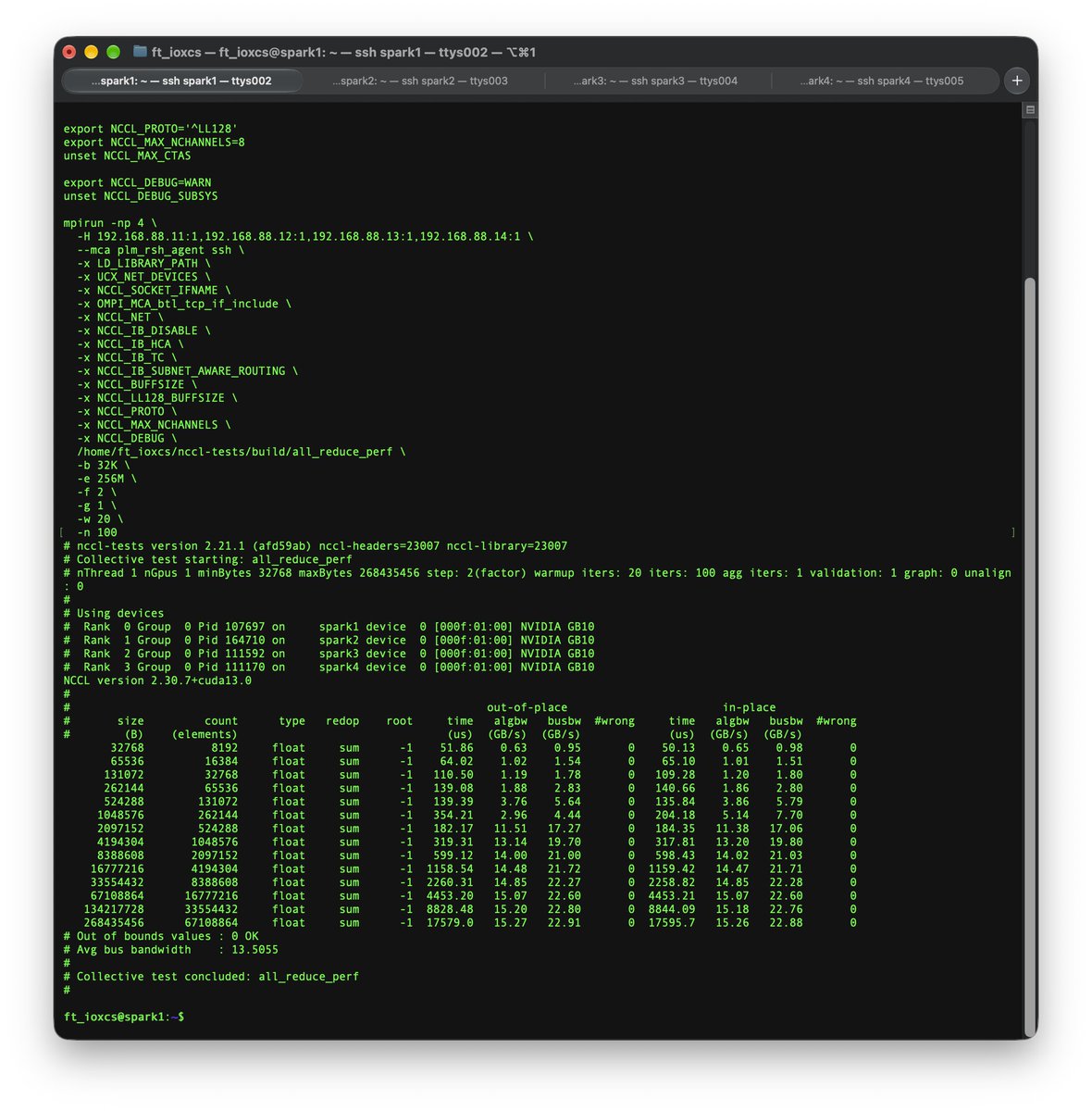The width and height of the screenshot is (1092, 1111).
Task: Click the out-of-place time 354.21 value
Action: tap(453, 815)
